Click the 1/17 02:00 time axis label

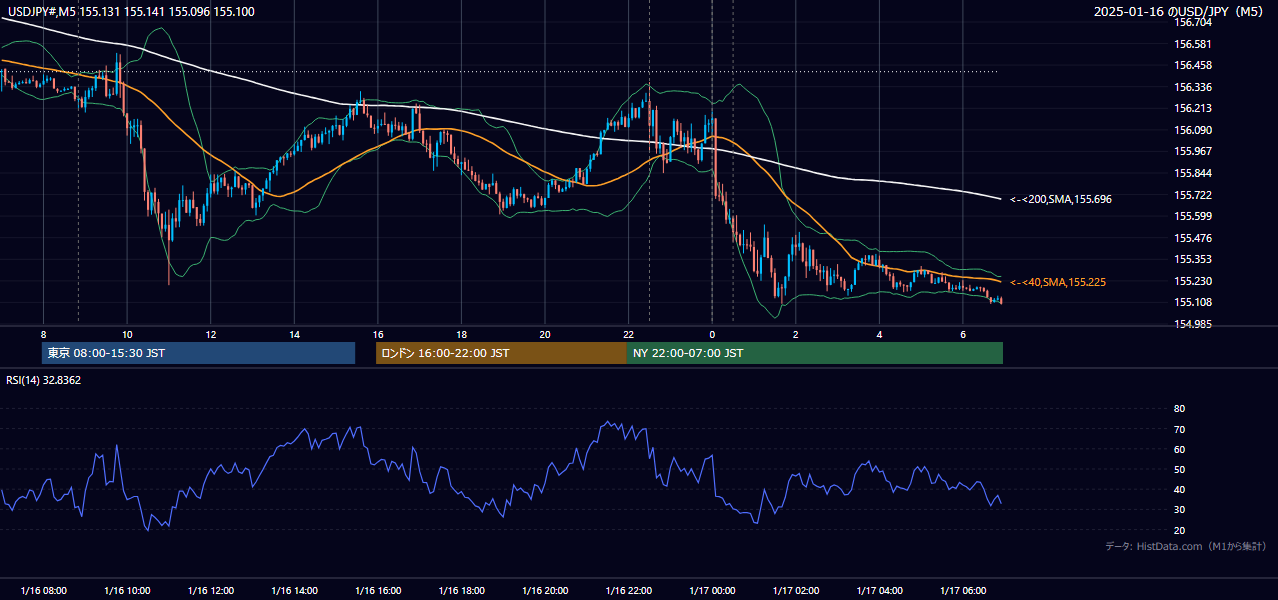click(796, 591)
